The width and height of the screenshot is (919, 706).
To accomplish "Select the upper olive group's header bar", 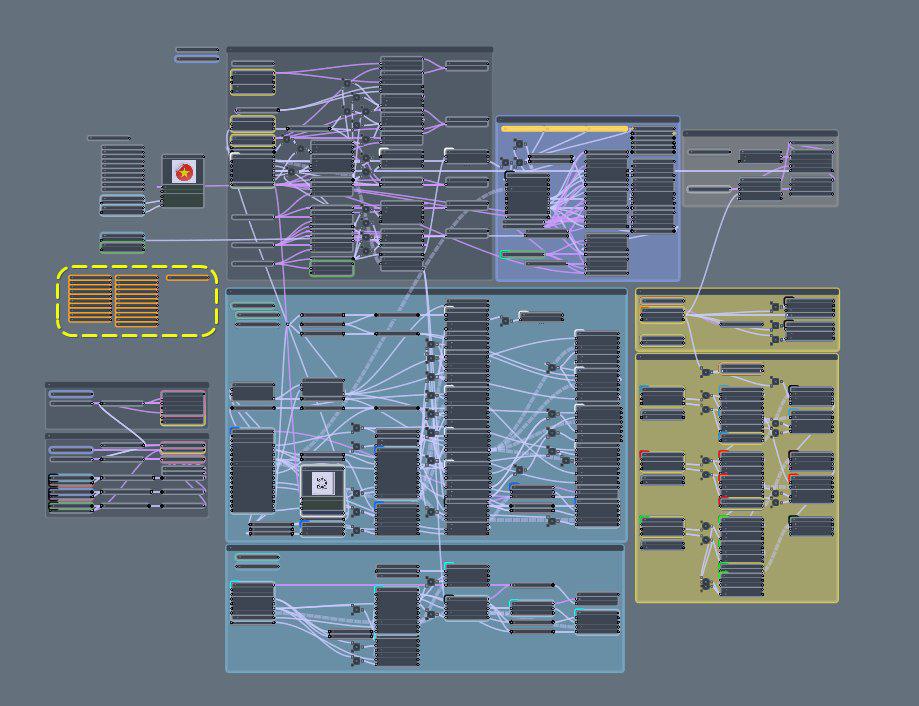I will click(x=737, y=291).
